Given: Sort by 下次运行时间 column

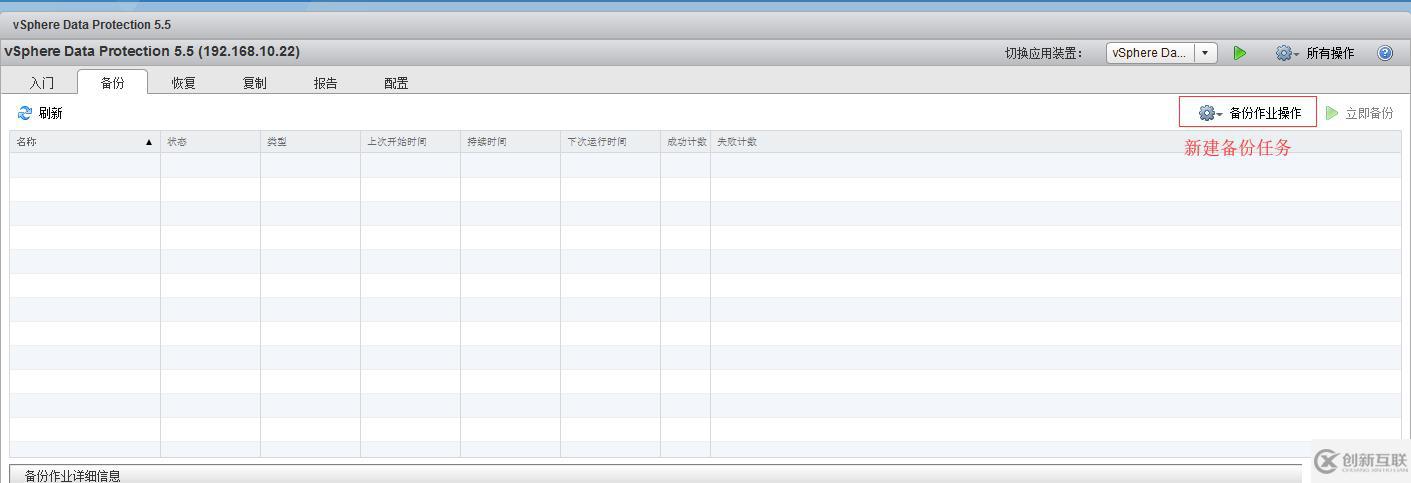Looking at the screenshot, I should tap(610, 142).
